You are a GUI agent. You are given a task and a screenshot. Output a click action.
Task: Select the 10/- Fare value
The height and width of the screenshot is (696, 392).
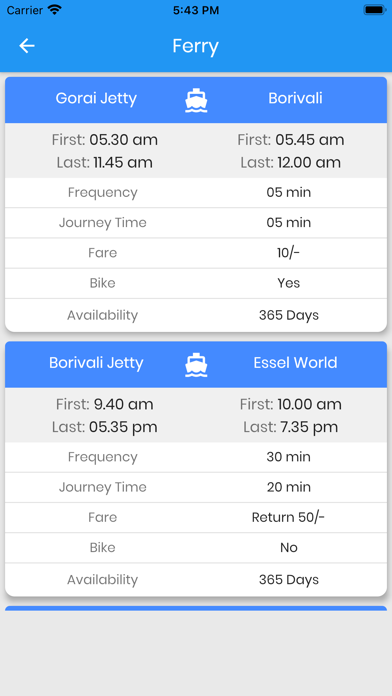[289, 253]
